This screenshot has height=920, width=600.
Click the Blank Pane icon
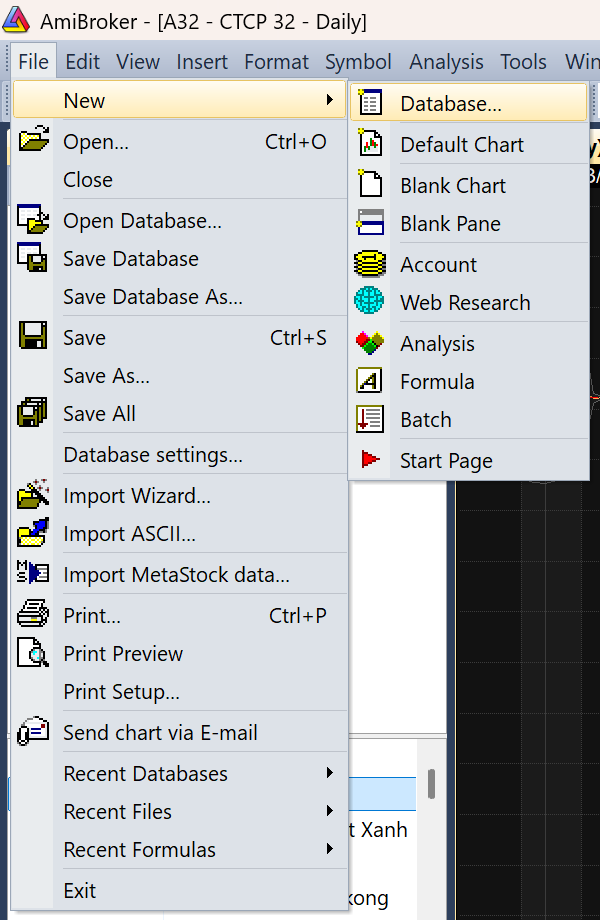[x=370, y=223]
